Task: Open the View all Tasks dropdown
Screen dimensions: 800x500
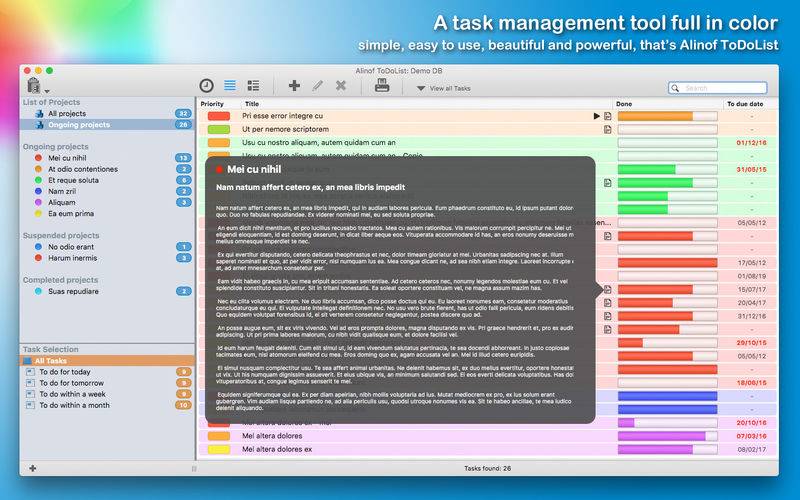Action: coord(443,88)
